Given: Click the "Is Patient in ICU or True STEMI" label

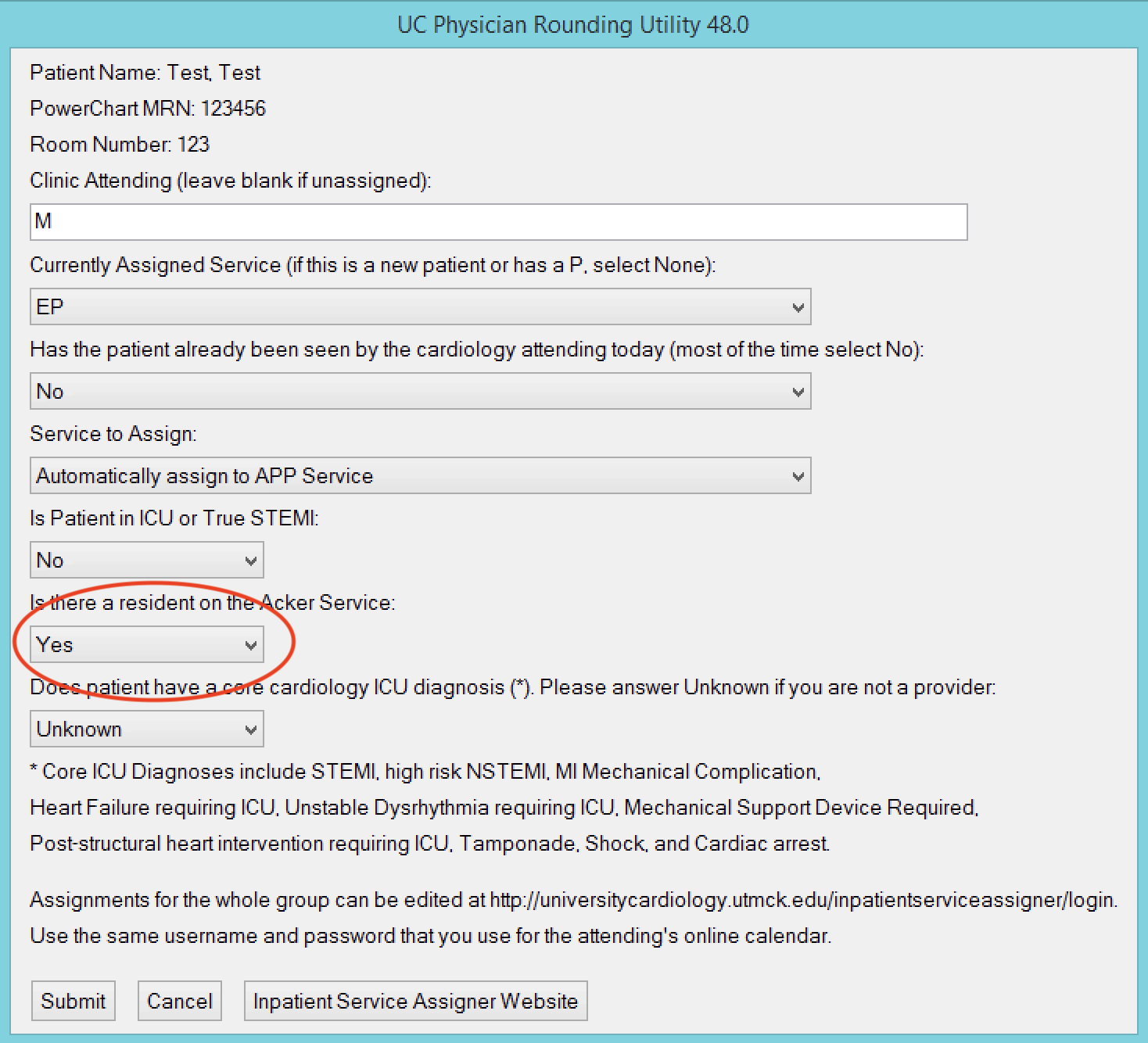Looking at the screenshot, I should pyautogui.click(x=174, y=518).
